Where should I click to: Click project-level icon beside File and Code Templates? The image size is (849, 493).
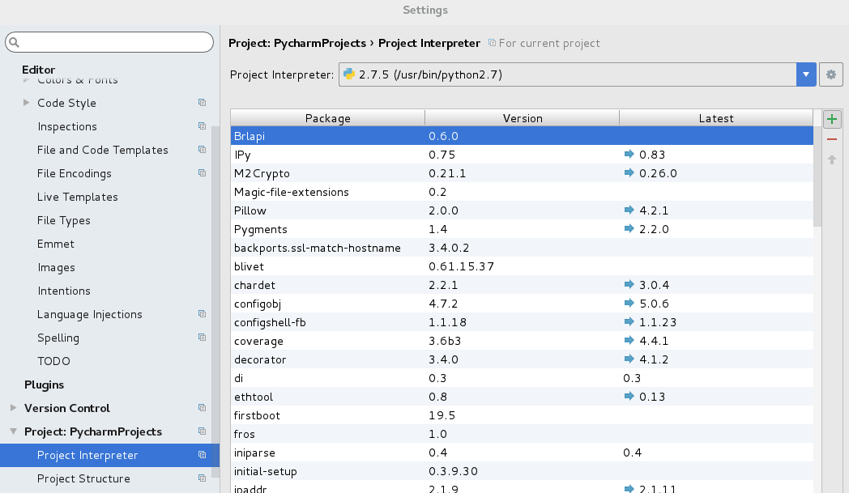202,150
